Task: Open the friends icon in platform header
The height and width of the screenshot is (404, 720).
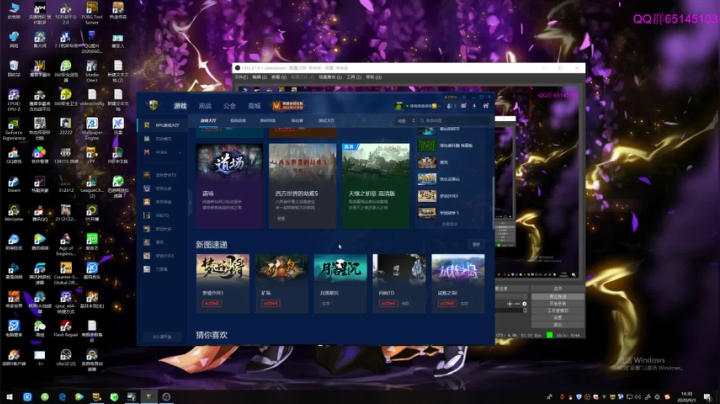Action: click(449, 106)
